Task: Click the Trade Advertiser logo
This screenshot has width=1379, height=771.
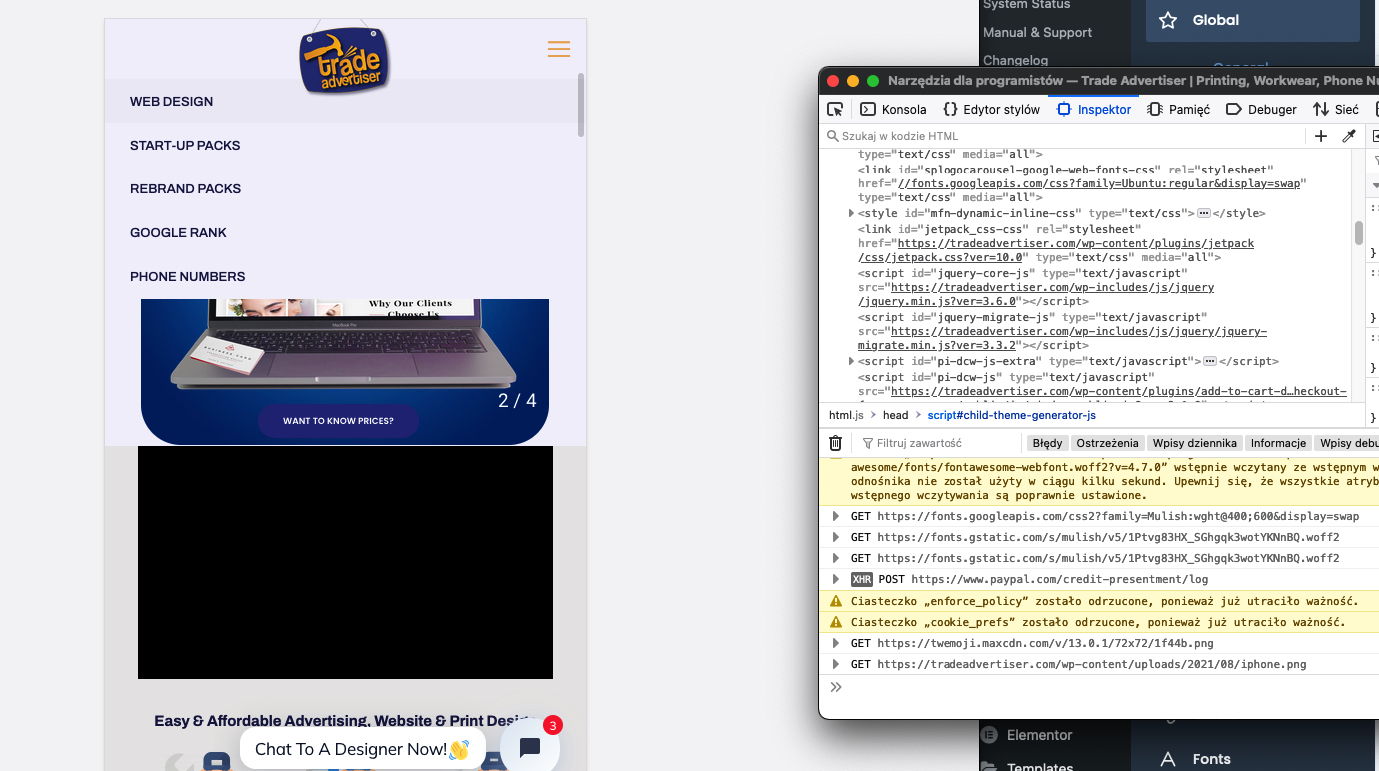Action: pos(345,60)
